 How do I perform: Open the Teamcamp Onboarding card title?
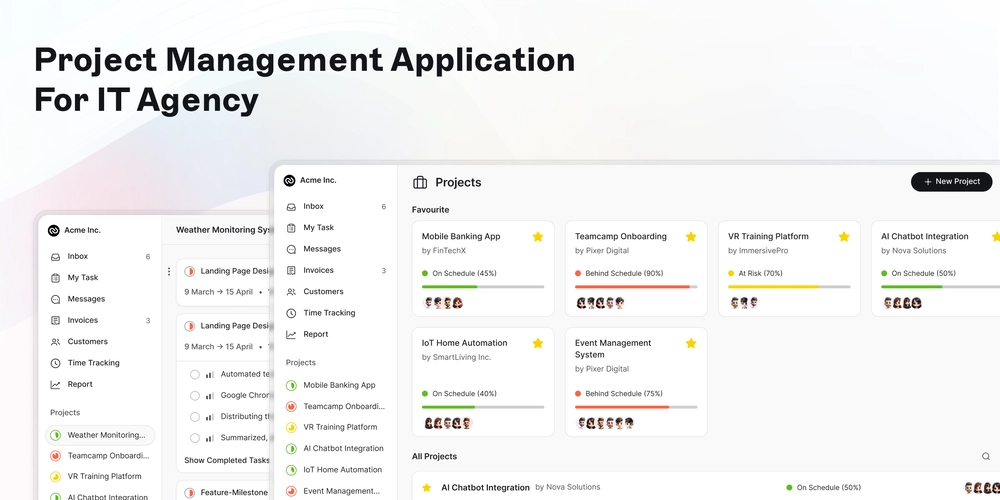(x=621, y=237)
